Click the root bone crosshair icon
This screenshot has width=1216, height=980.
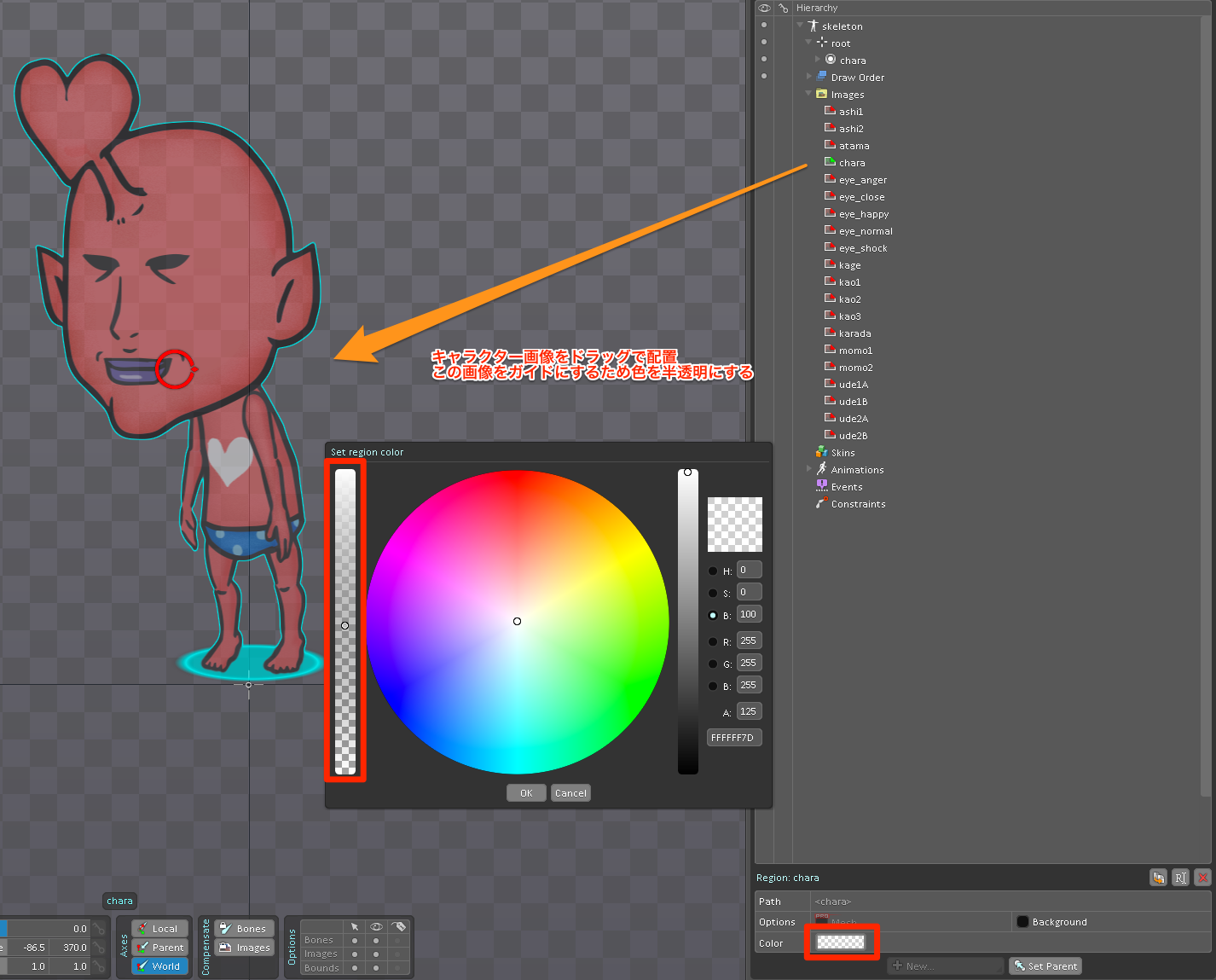pyautogui.click(x=822, y=42)
